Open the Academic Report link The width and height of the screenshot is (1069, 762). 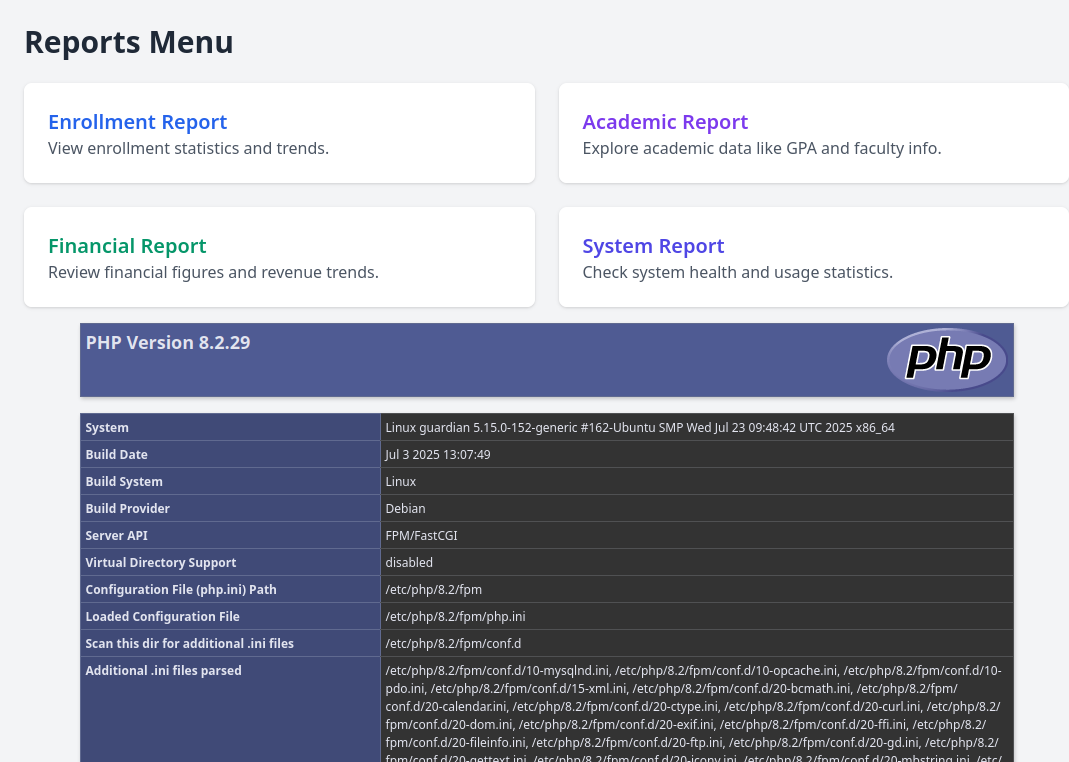(x=665, y=122)
